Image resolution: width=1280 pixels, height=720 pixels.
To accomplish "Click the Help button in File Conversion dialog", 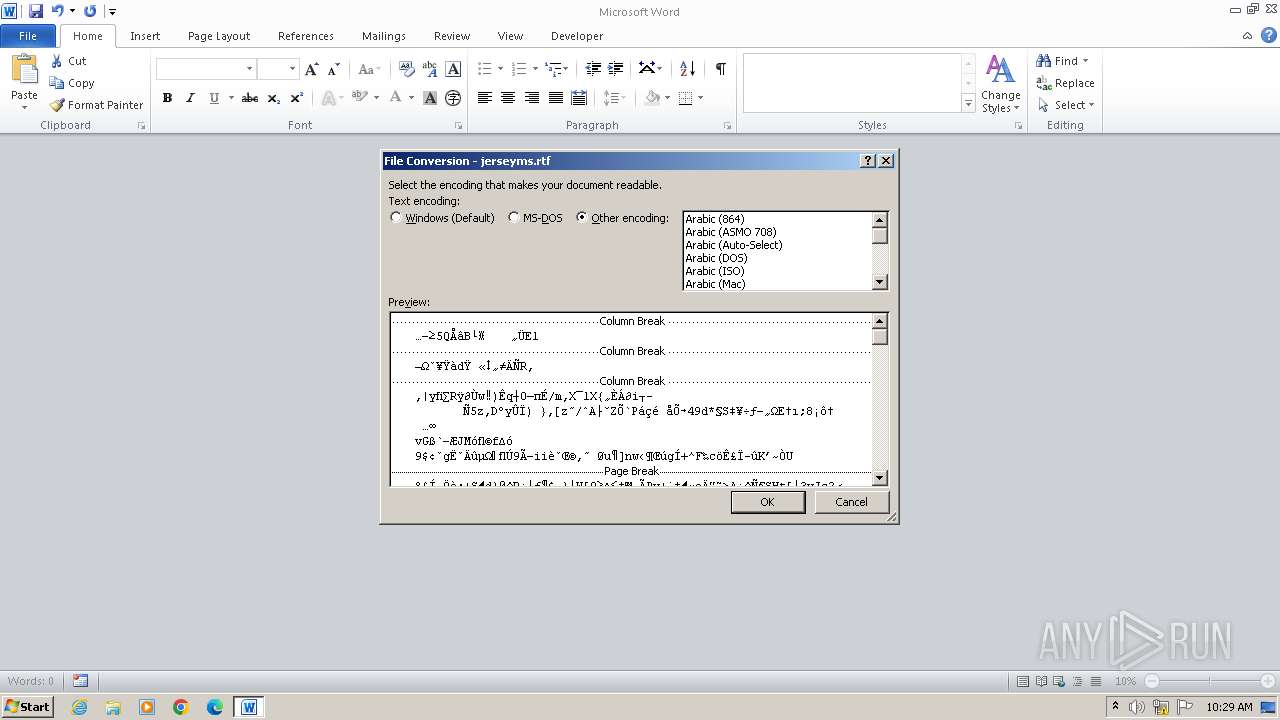I will pos(868,161).
